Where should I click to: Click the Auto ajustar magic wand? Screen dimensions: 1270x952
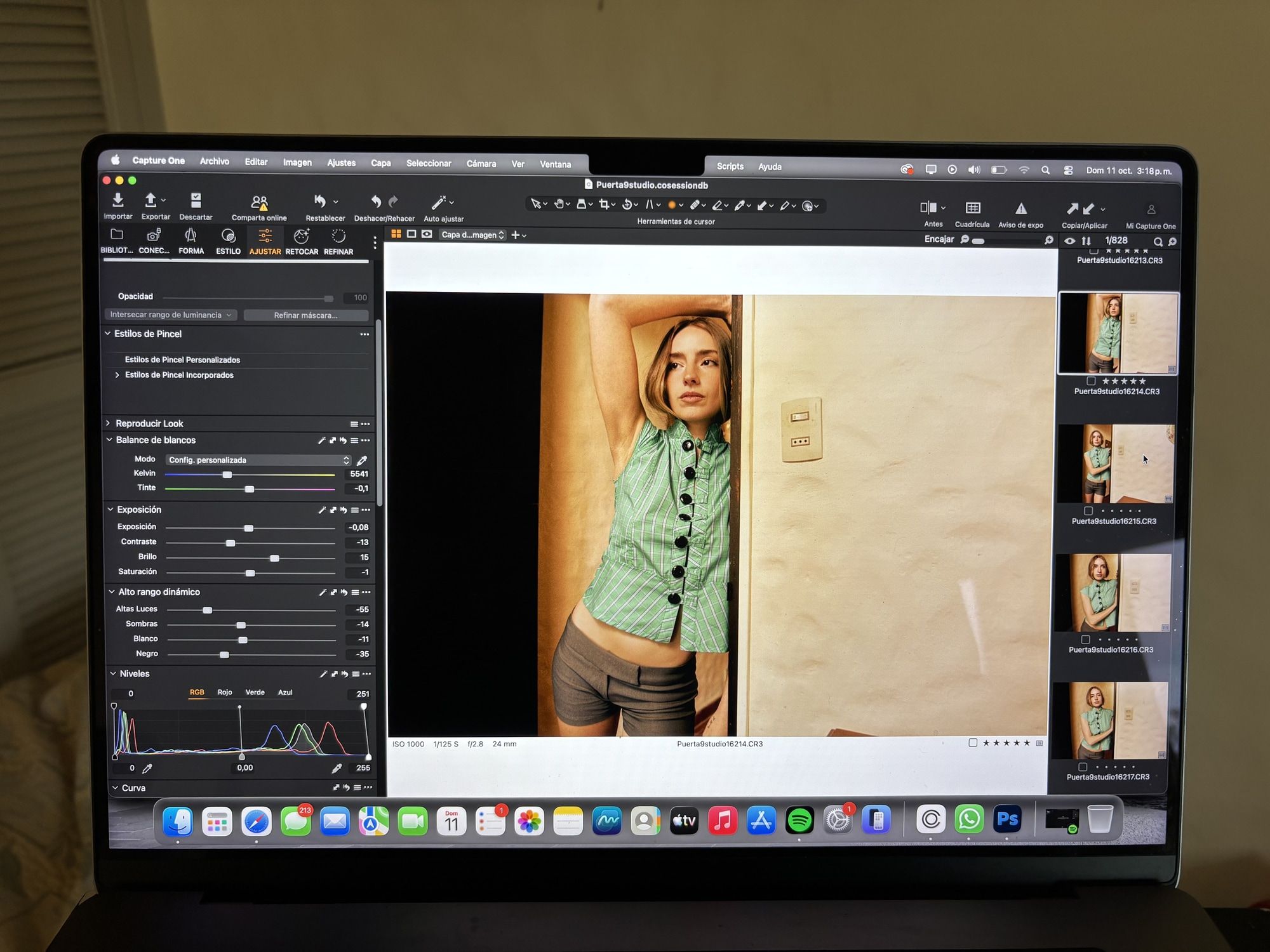pyautogui.click(x=439, y=202)
